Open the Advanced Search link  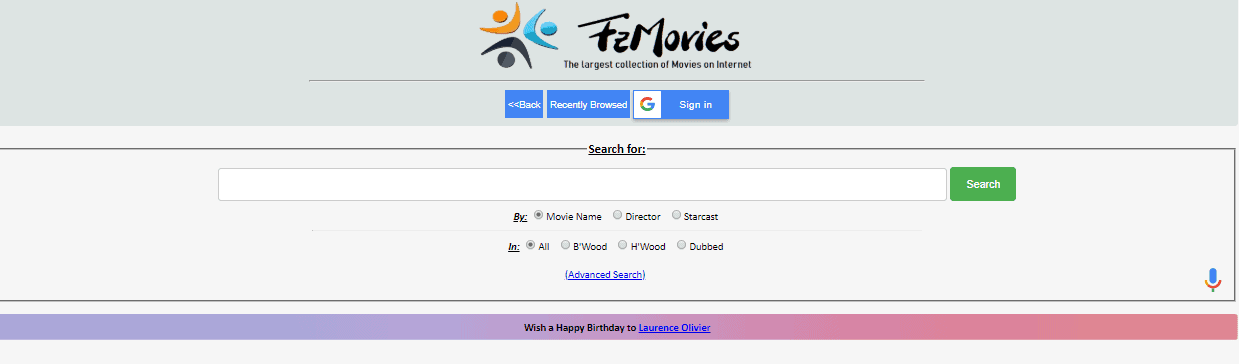click(605, 274)
